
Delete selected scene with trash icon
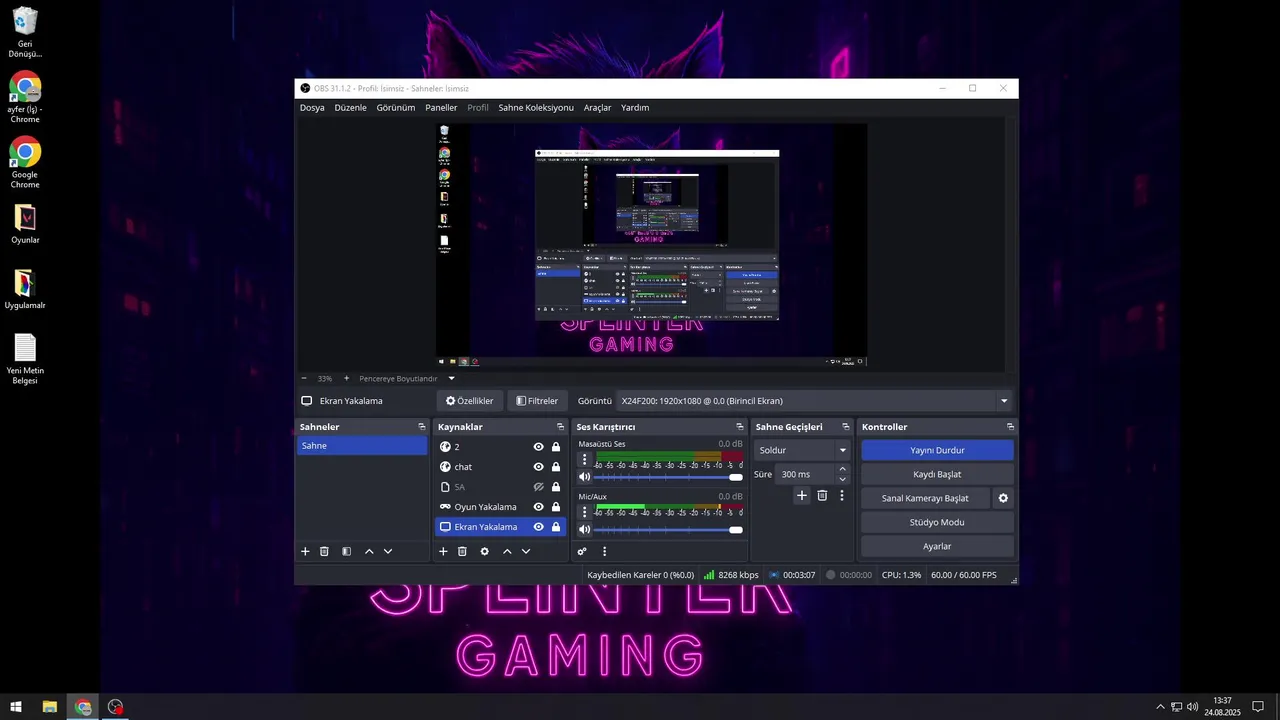pyautogui.click(x=324, y=551)
